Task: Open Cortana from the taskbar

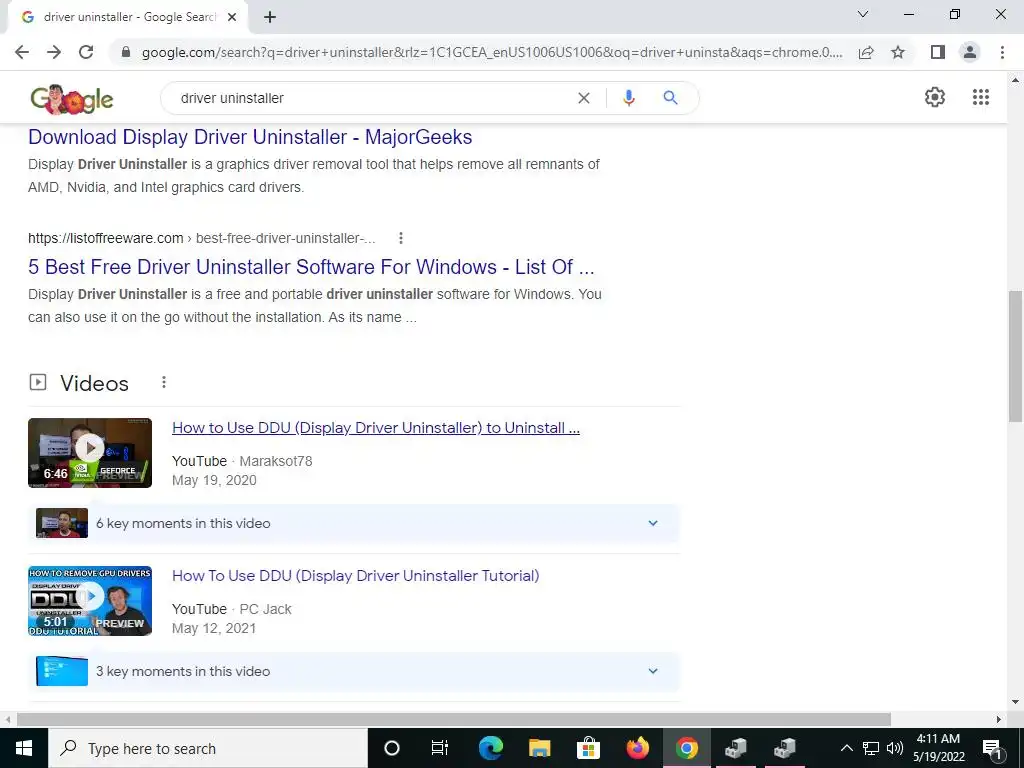Action: pyautogui.click(x=392, y=748)
